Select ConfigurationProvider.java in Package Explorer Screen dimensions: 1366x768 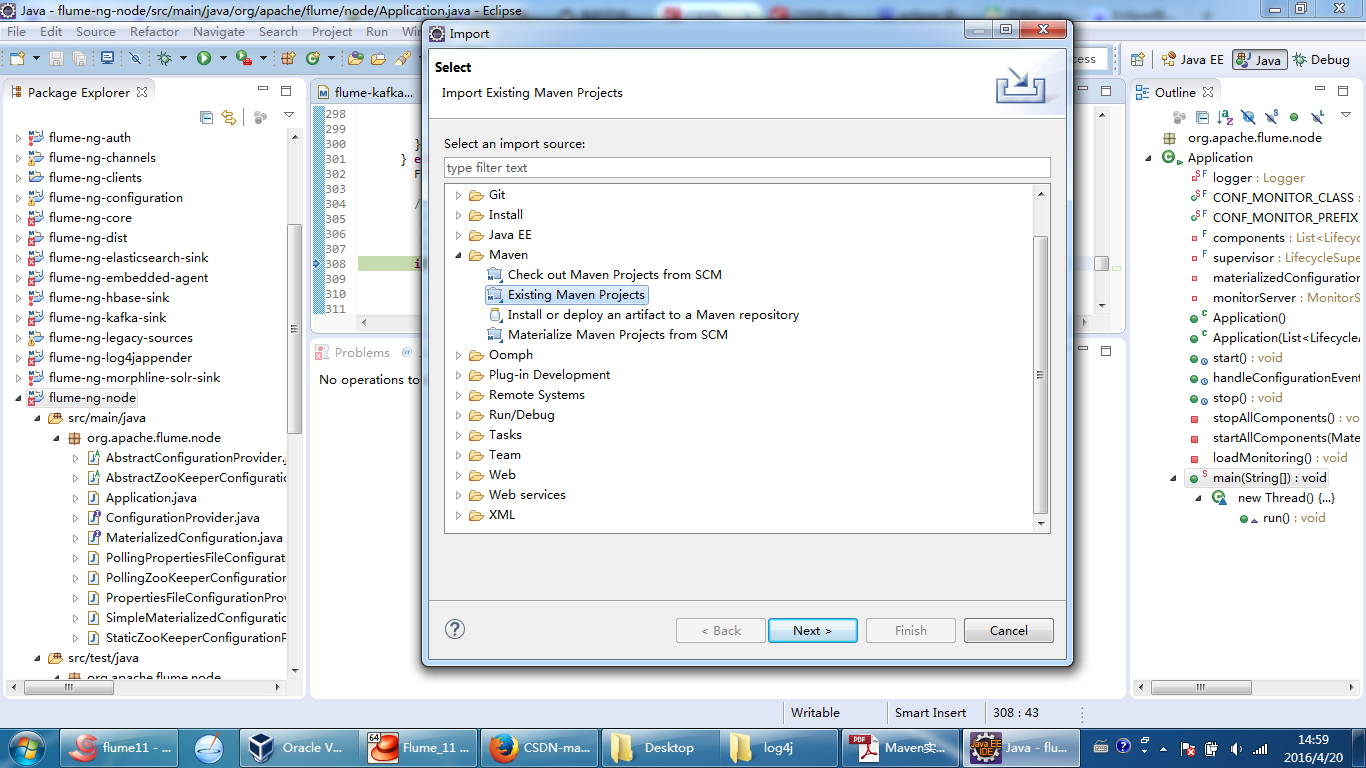tap(183, 518)
